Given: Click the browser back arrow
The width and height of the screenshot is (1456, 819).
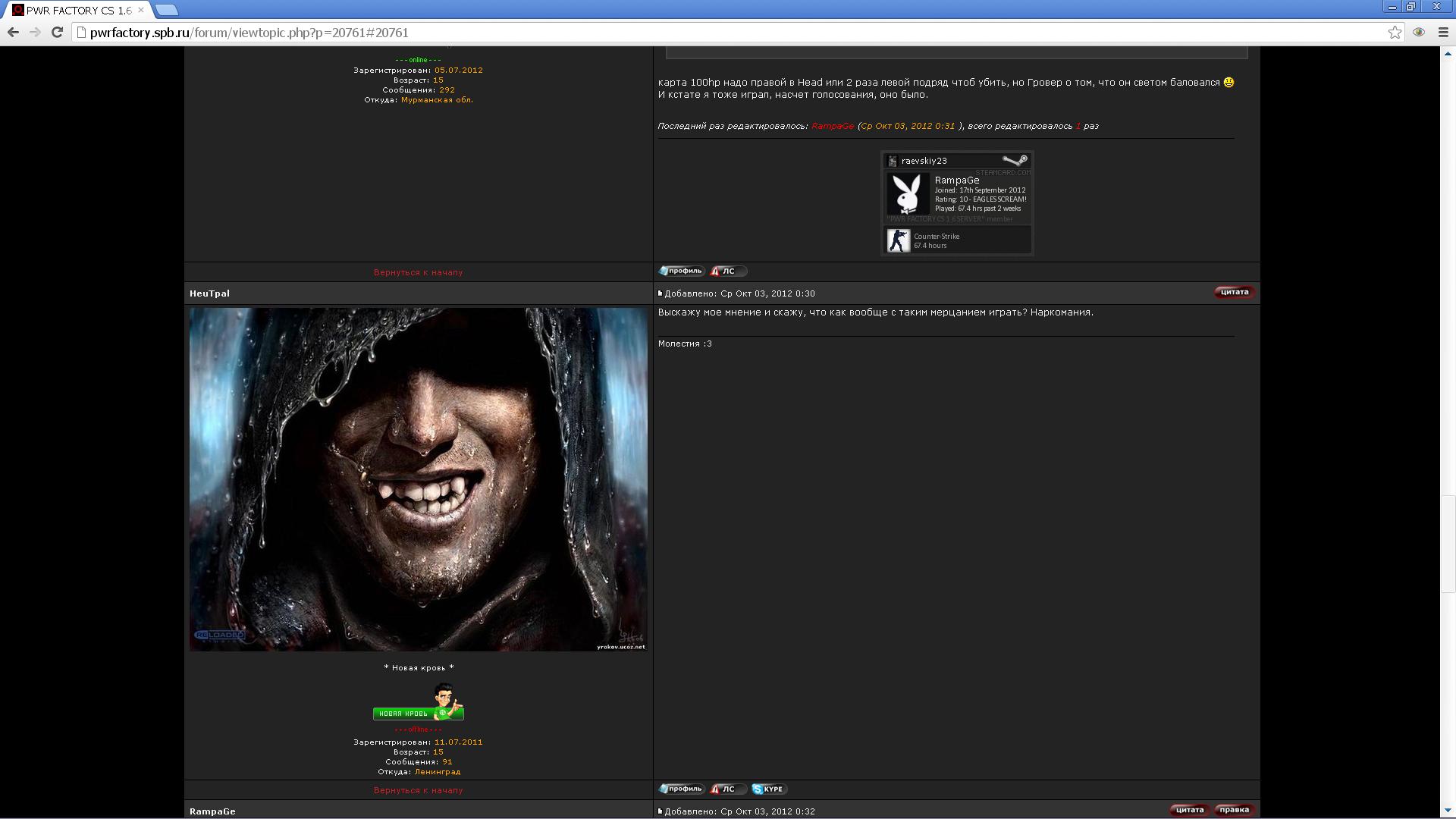Looking at the screenshot, I should (x=13, y=32).
